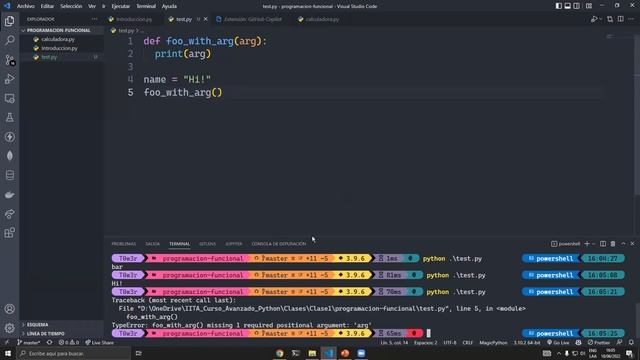Click Windows taskbar search box
This screenshot has height=360, width=640.
pyautogui.click(x=73, y=353)
